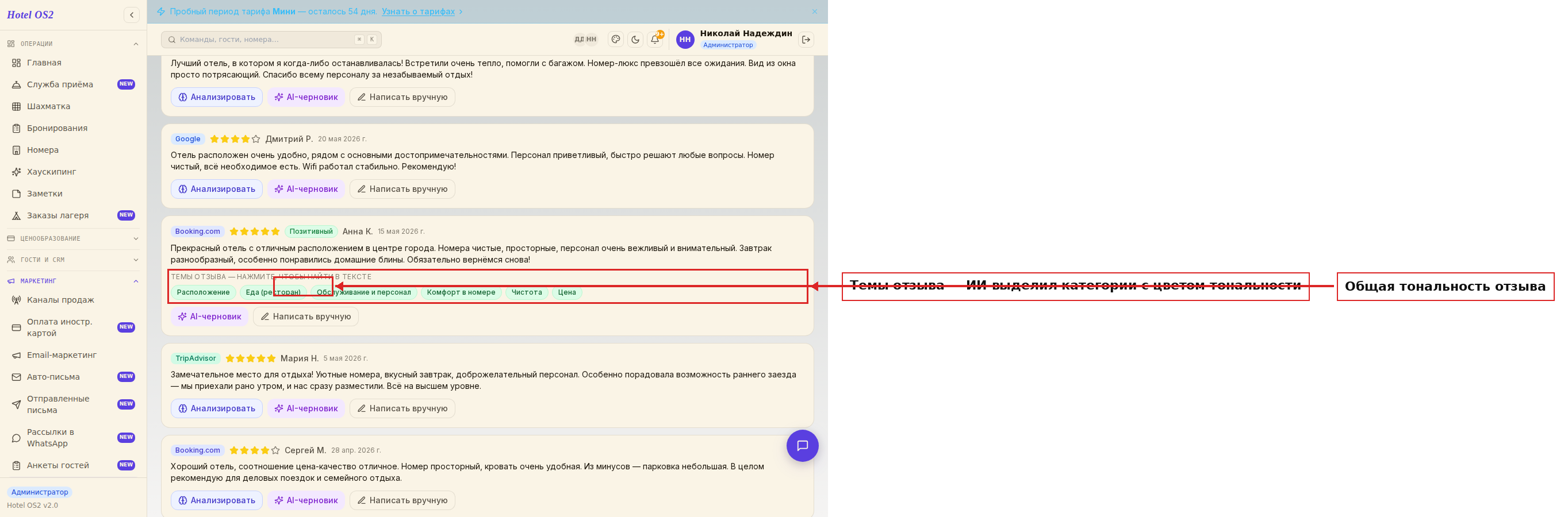This screenshot has height=517, width=1568.
Task: Click Написать вручную on Мария Н.'s review
Action: coord(402,409)
